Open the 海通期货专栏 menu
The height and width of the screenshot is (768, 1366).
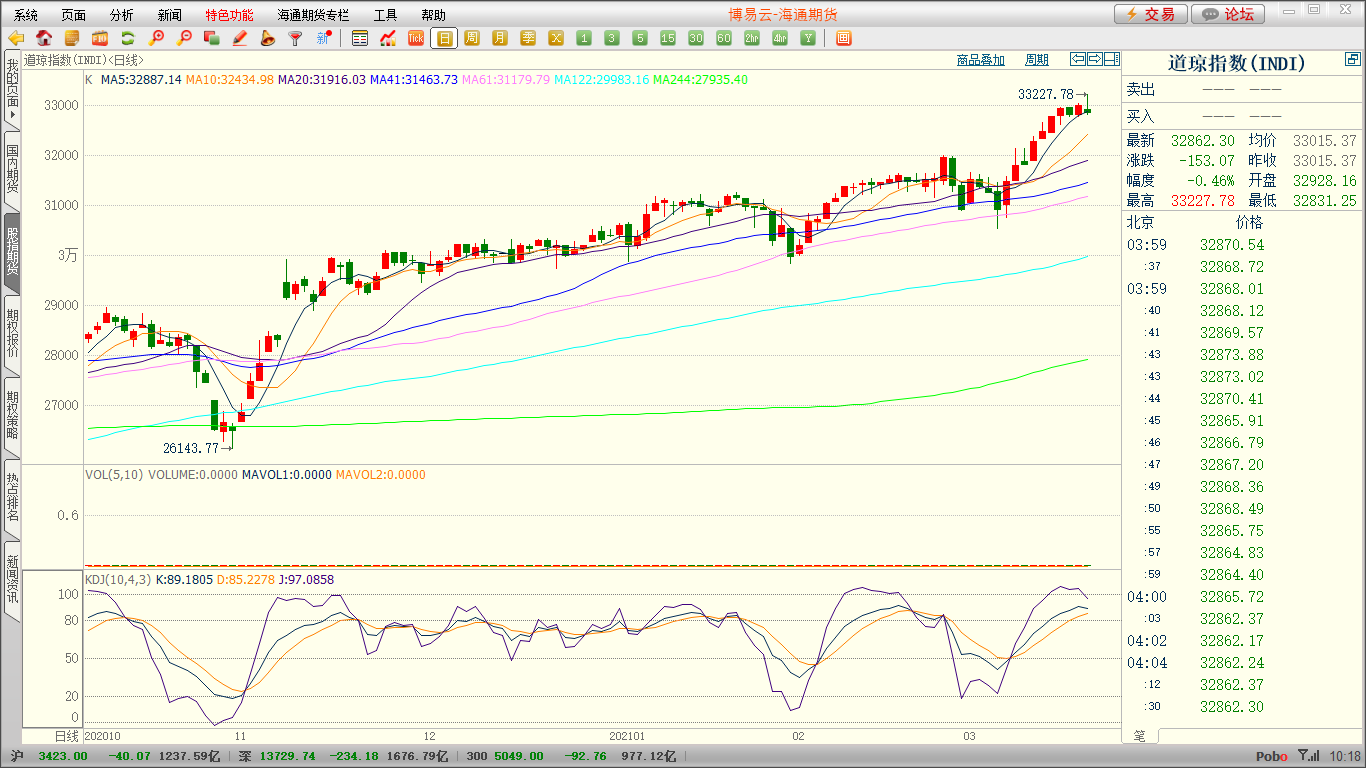[x=314, y=15]
